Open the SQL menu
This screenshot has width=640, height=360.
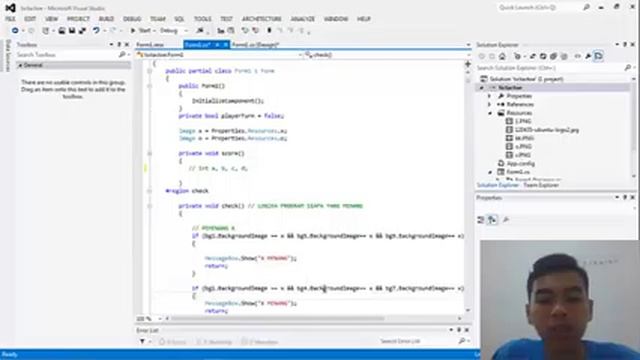pyautogui.click(x=179, y=19)
